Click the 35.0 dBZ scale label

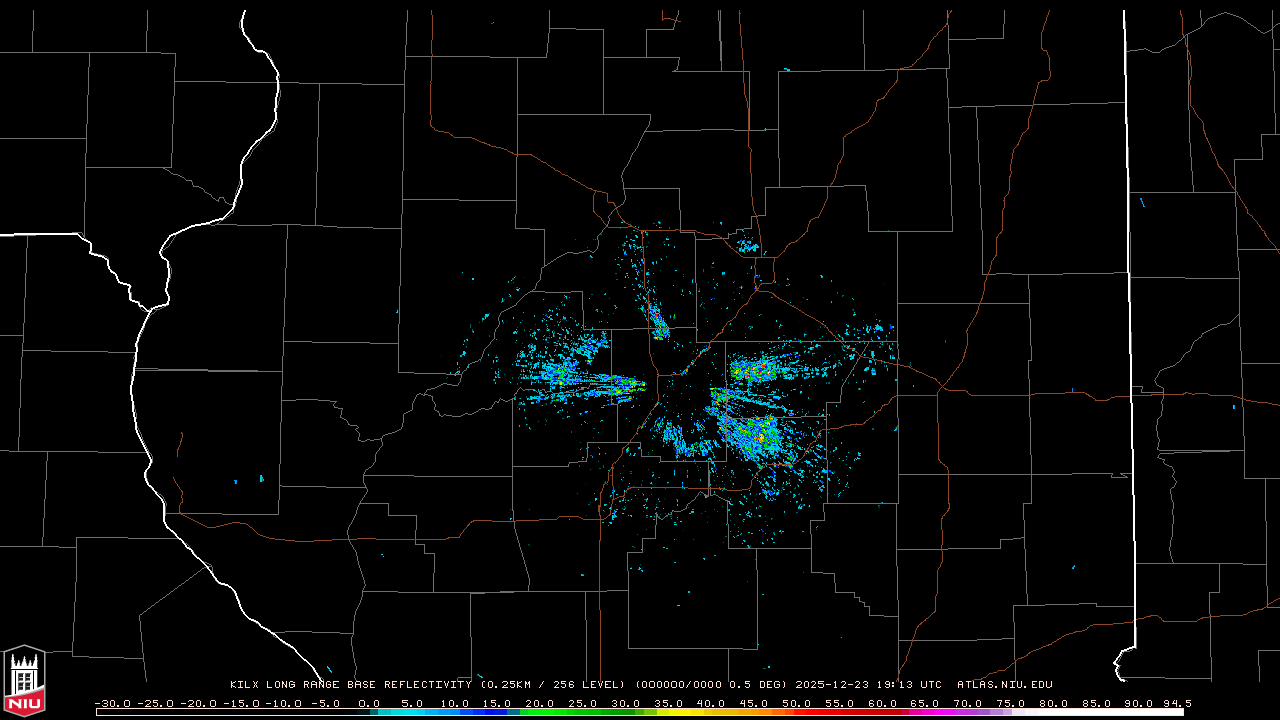(x=668, y=703)
